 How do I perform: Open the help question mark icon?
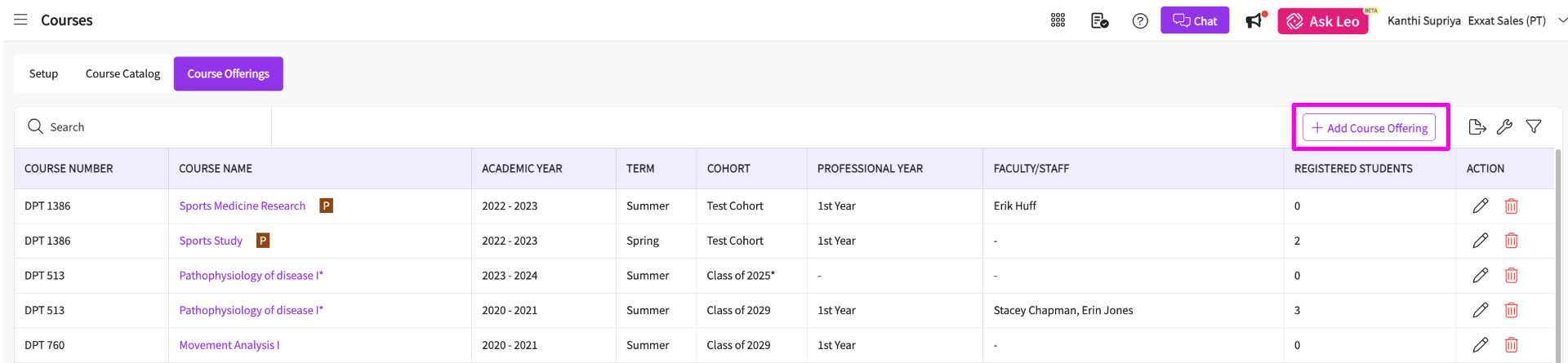(x=1140, y=20)
